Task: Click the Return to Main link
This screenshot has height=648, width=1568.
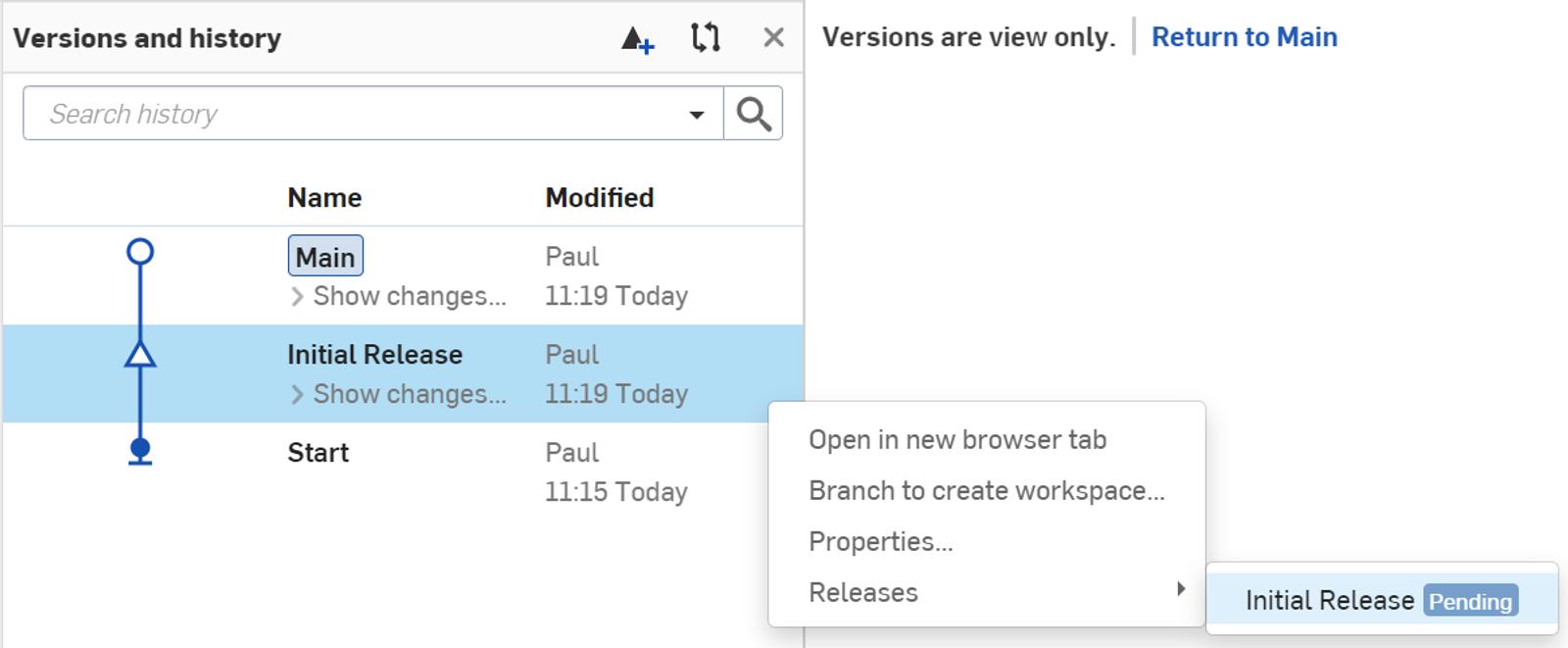Action: 1244,37
